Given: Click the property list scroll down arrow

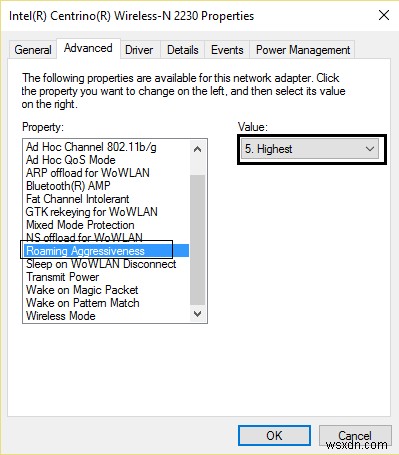Looking at the screenshot, I should pos(197,314).
